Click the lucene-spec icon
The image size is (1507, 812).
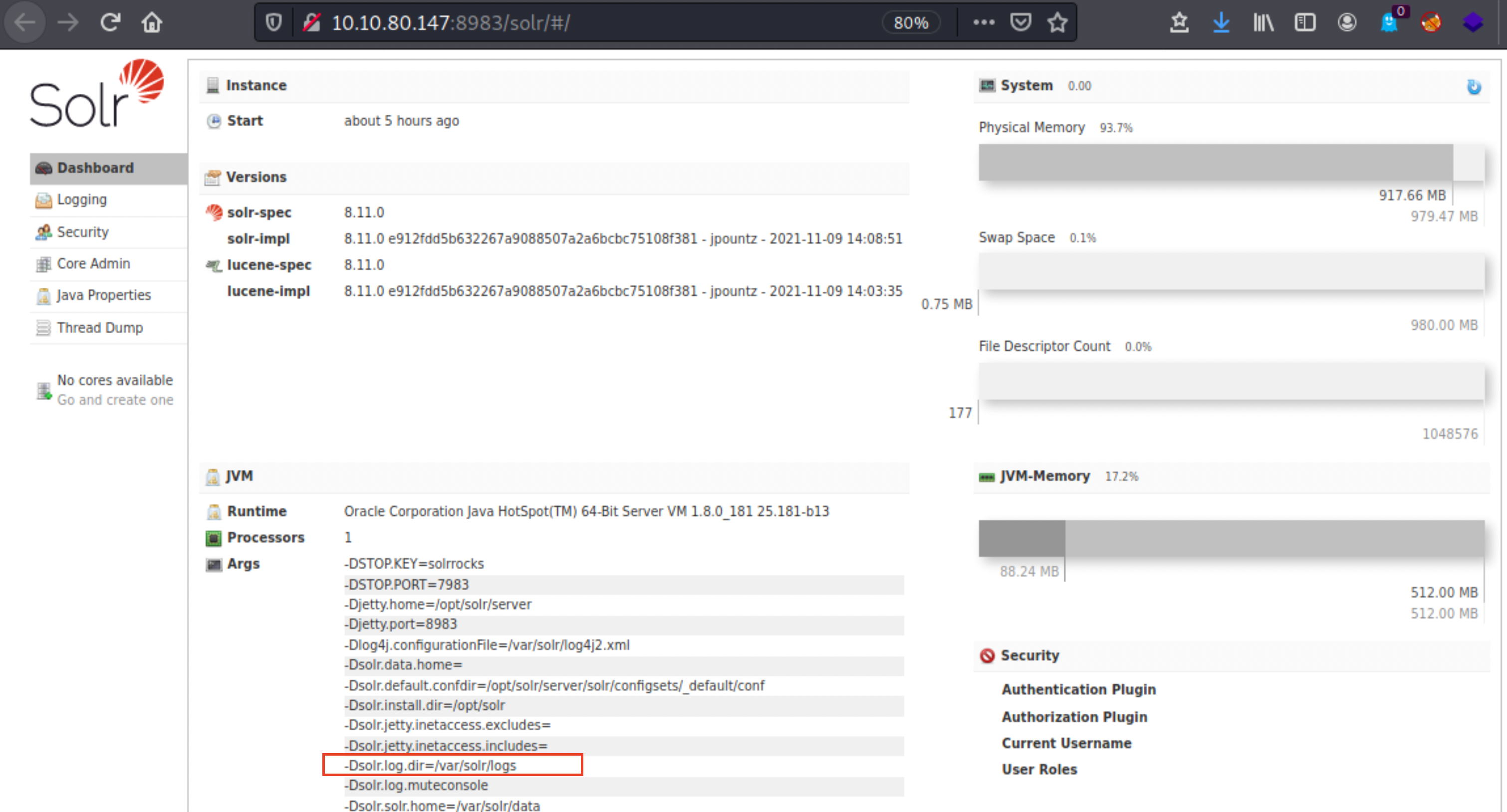(x=214, y=265)
